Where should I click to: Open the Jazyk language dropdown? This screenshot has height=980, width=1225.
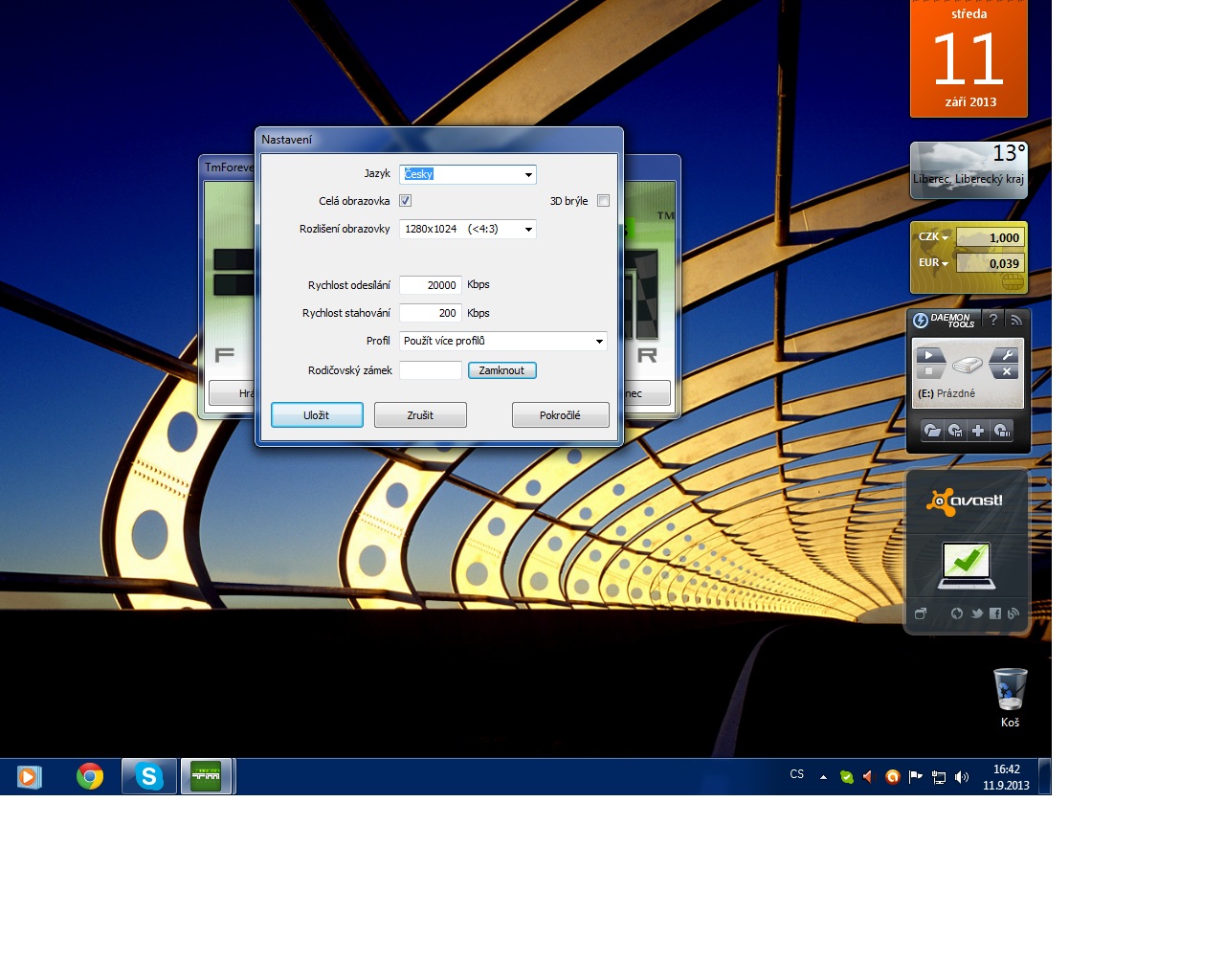coord(528,174)
